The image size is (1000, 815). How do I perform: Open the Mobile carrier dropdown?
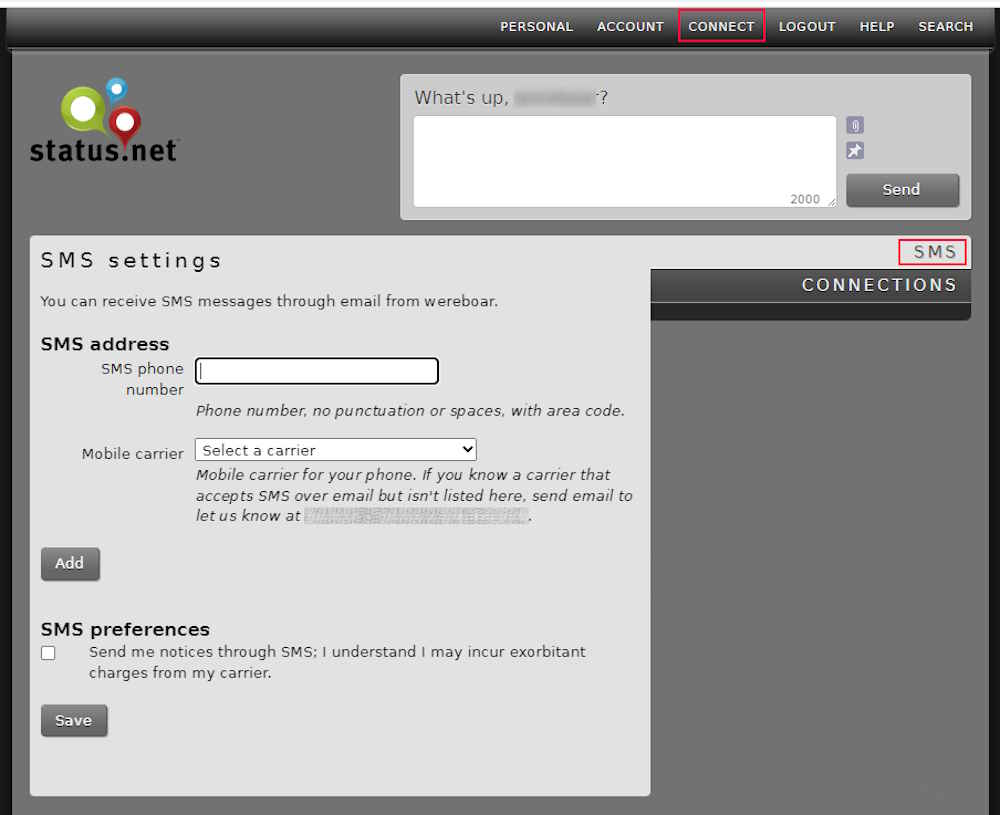(335, 450)
